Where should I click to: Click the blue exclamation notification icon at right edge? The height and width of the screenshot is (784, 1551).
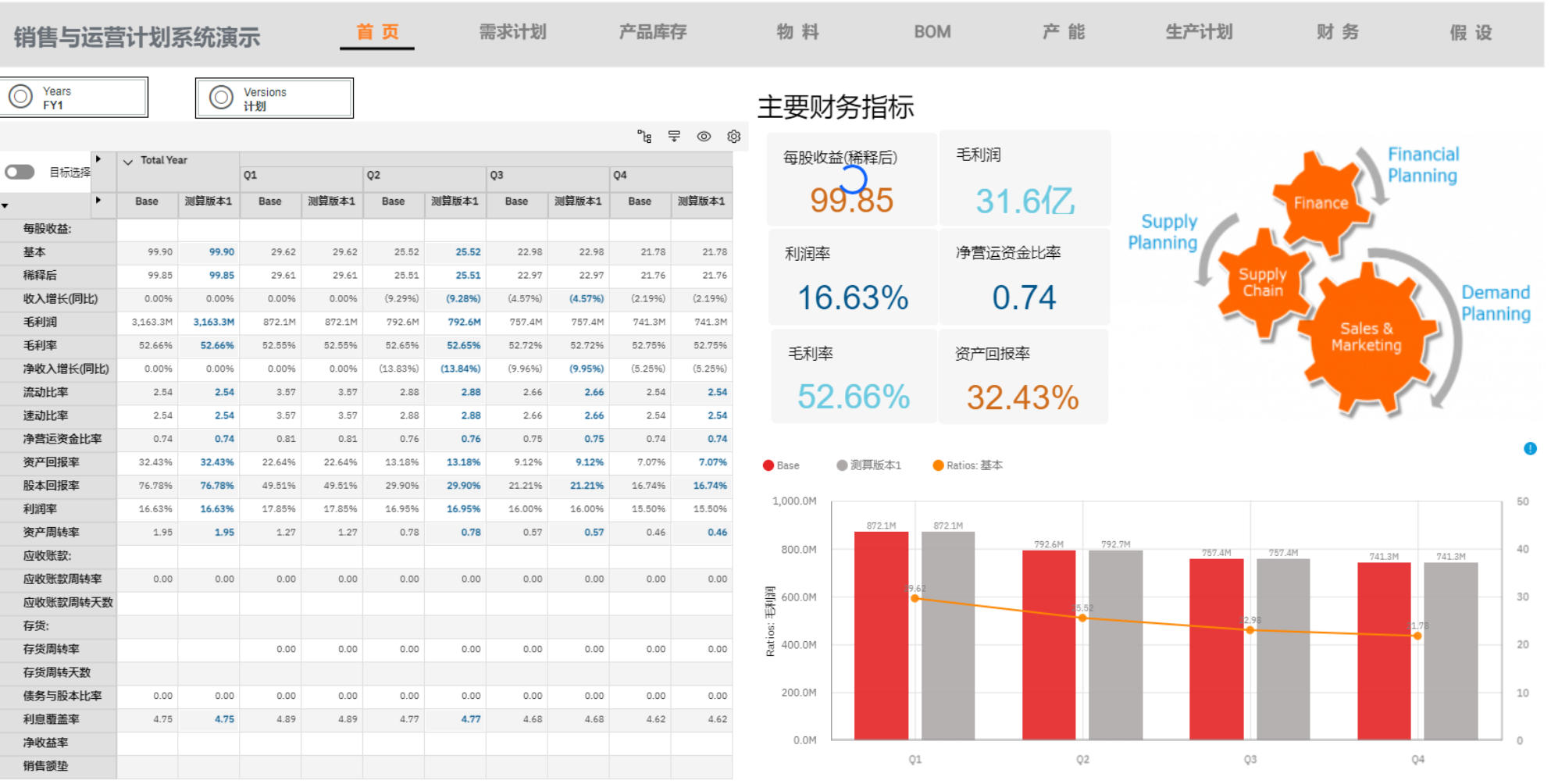1532,448
